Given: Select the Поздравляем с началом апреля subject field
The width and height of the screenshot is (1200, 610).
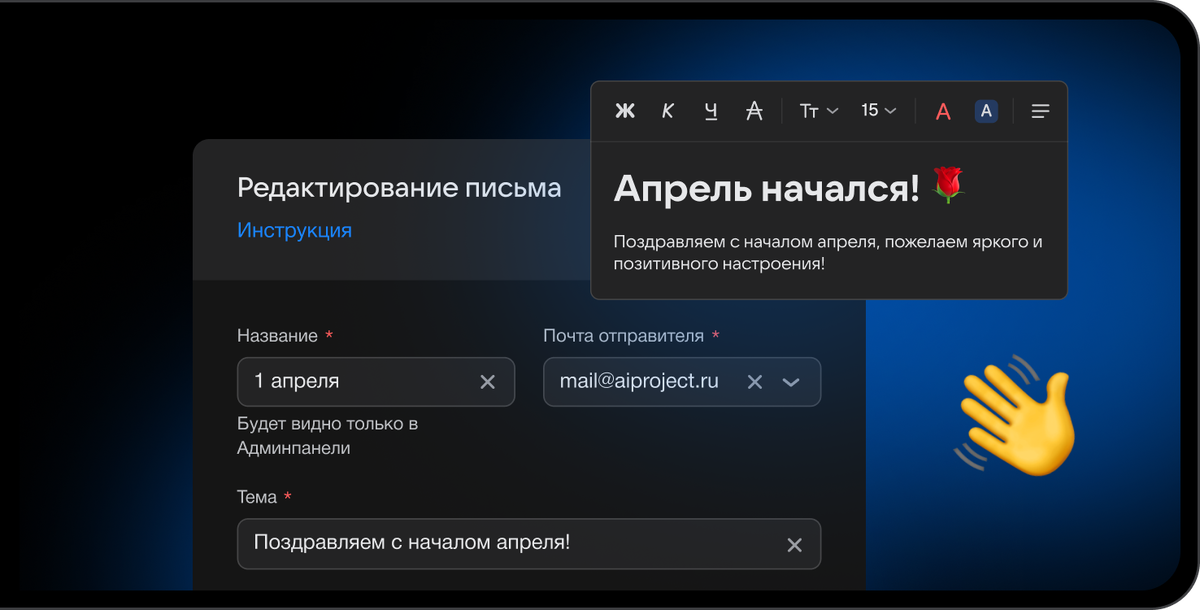Looking at the screenshot, I should tap(450, 544).
